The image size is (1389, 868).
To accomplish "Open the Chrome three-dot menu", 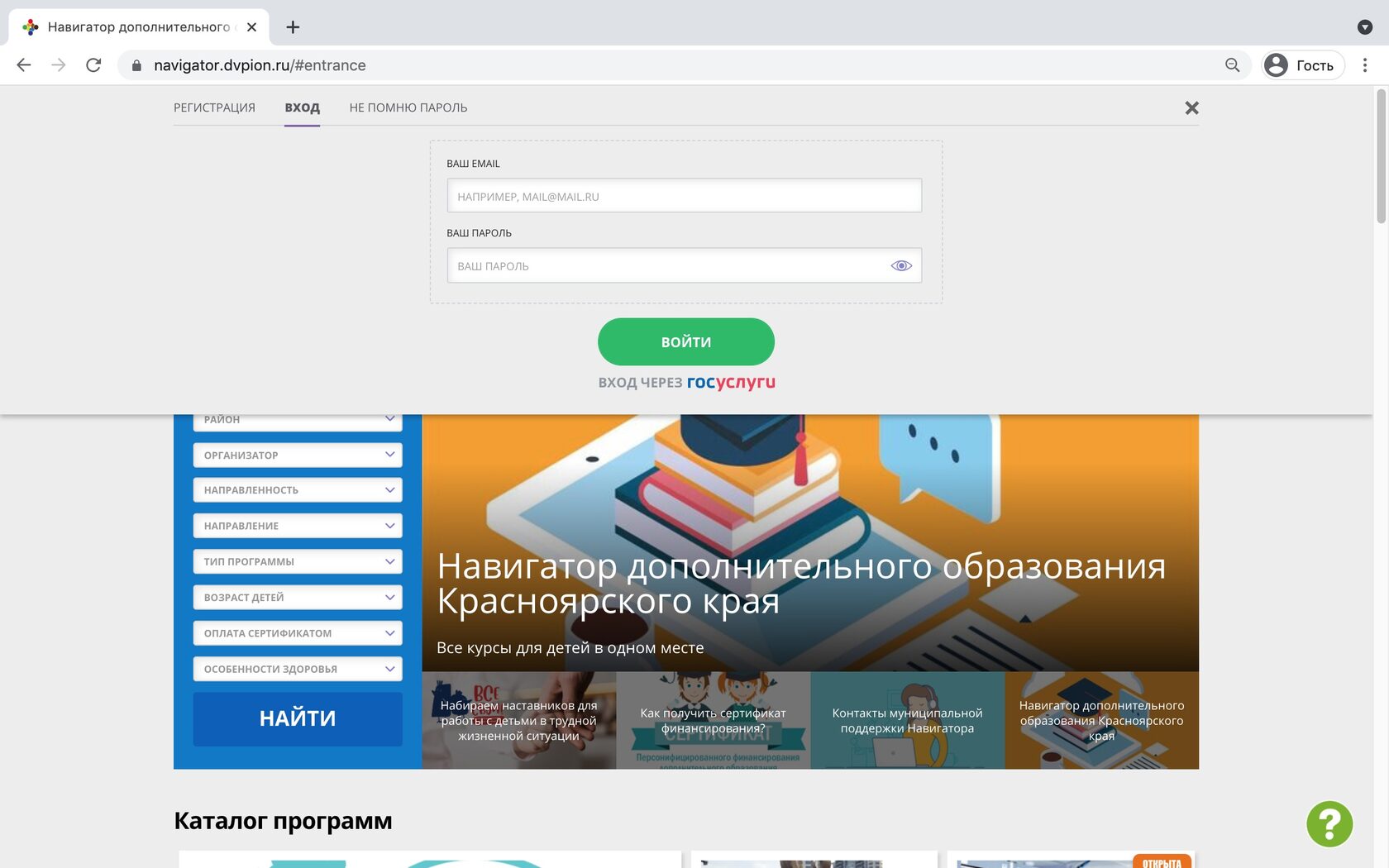I will click(x=1365, y=65).
